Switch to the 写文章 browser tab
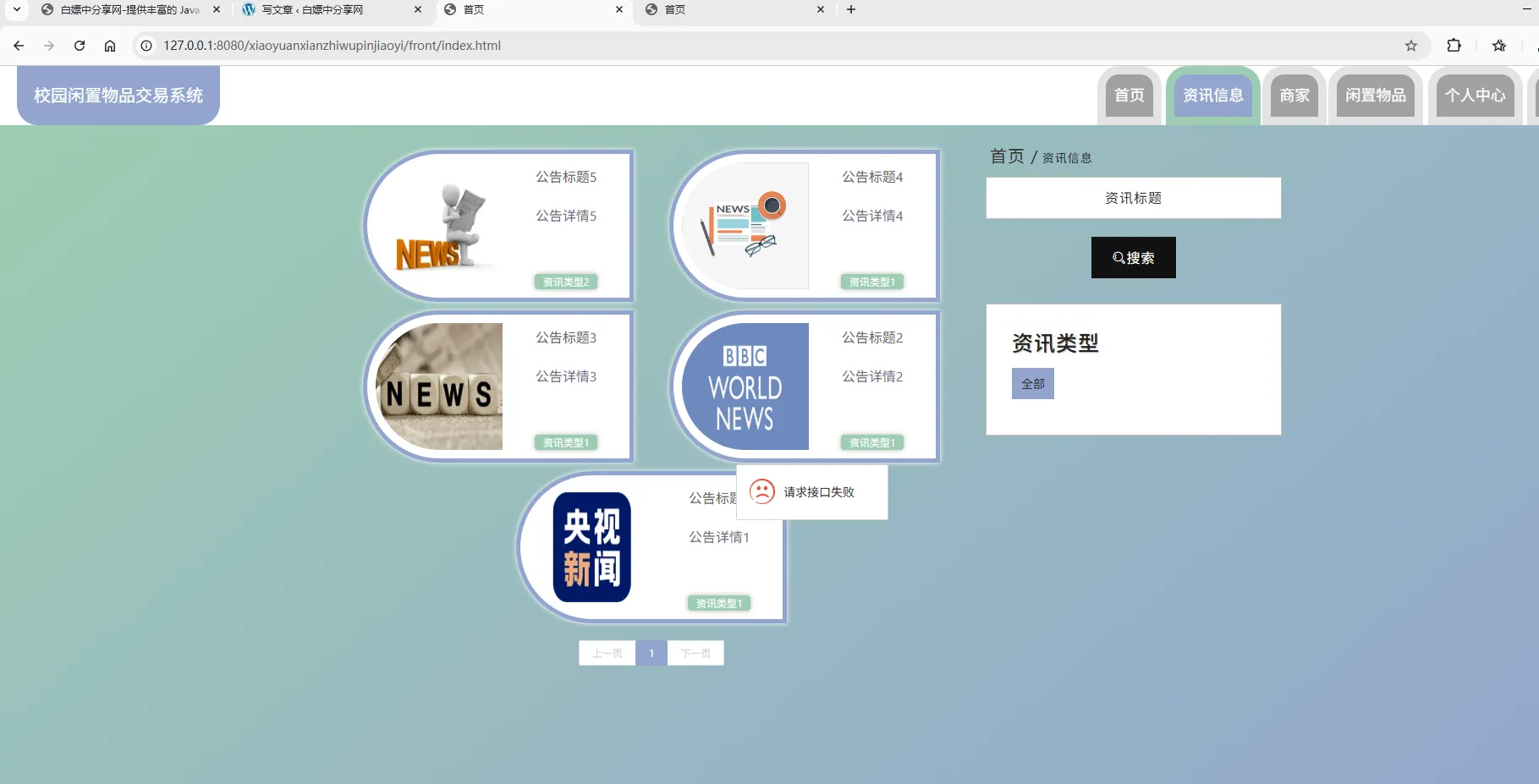Image resolution: width=1539 pixels, height=784 pixels. coord(313,10)
